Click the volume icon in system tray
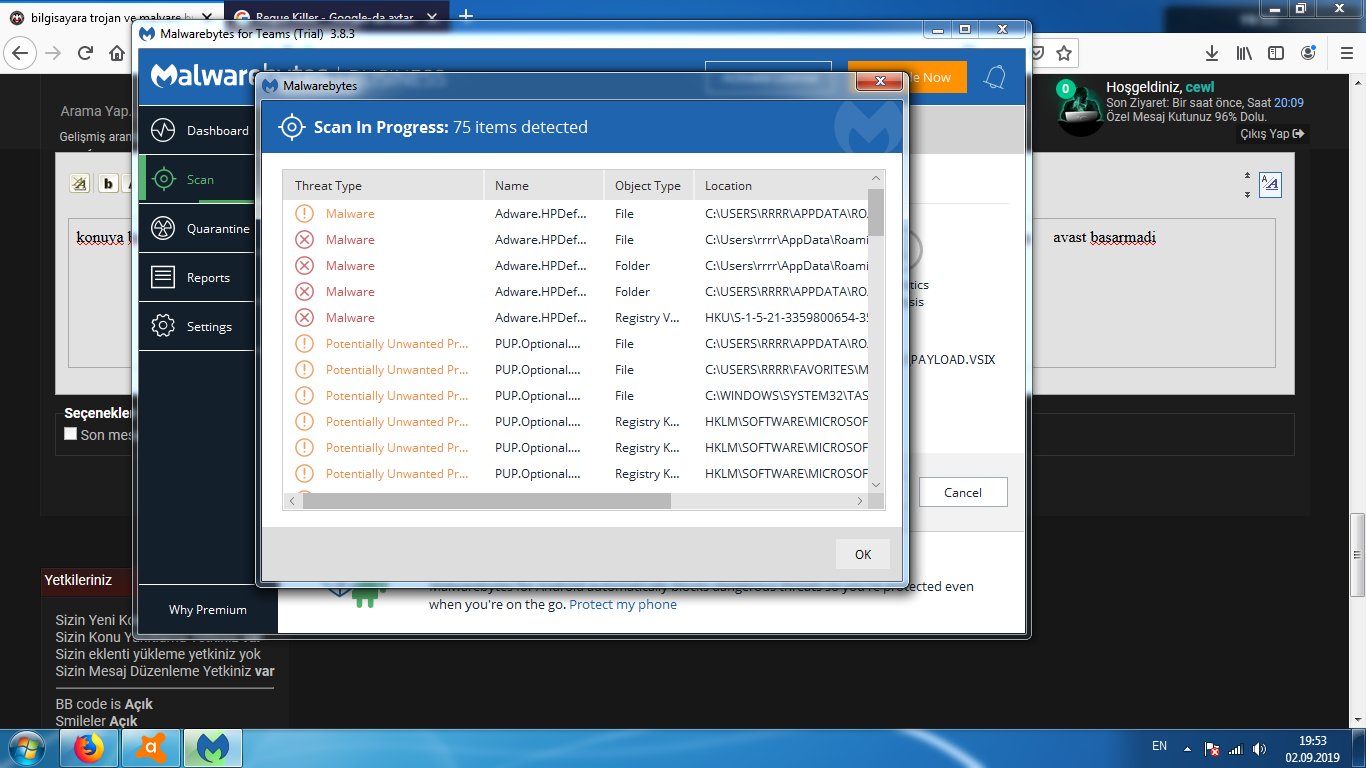Screen dimensions: 1366x768 point(1259,748)
